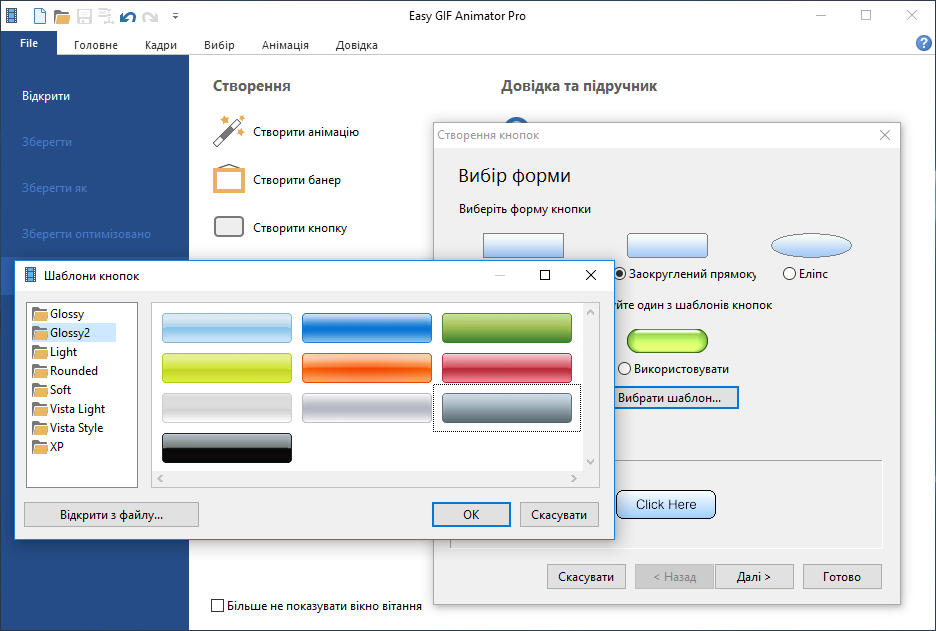The height and width of the screenshot is (631, 936).
Task: Switch to the Кадри tab
Action: [161, 45]
